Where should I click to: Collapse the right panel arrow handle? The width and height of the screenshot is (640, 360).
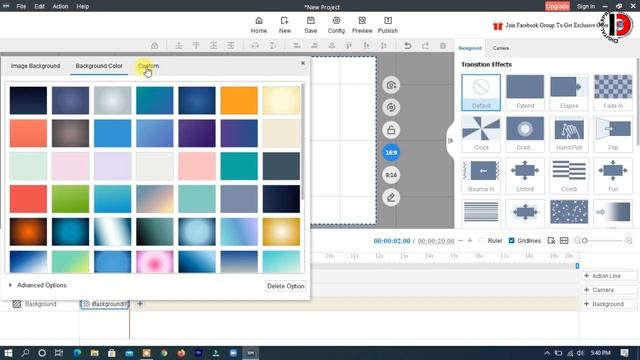pyautogui.click(x=451, y=141)
